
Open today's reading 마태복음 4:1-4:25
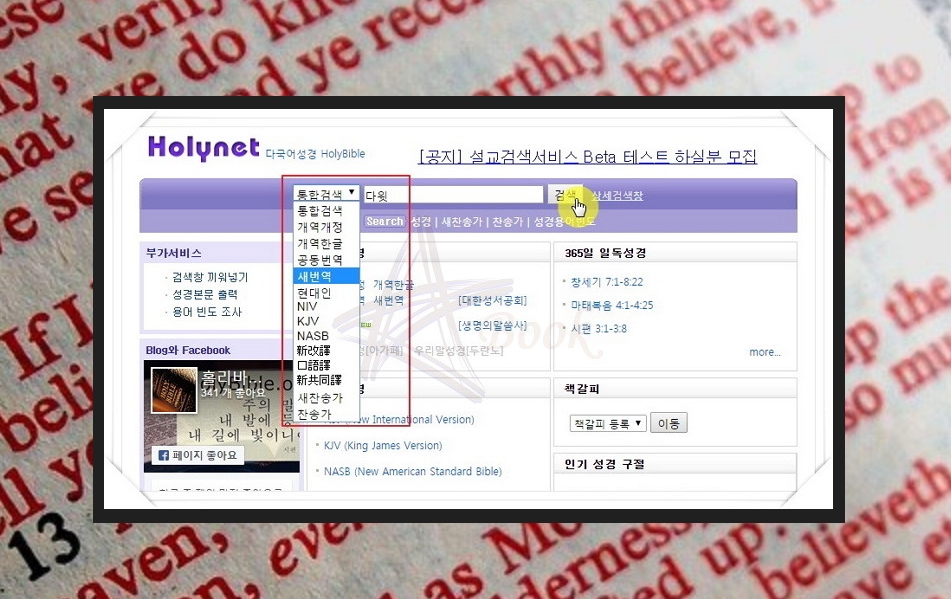coord(612,305)
